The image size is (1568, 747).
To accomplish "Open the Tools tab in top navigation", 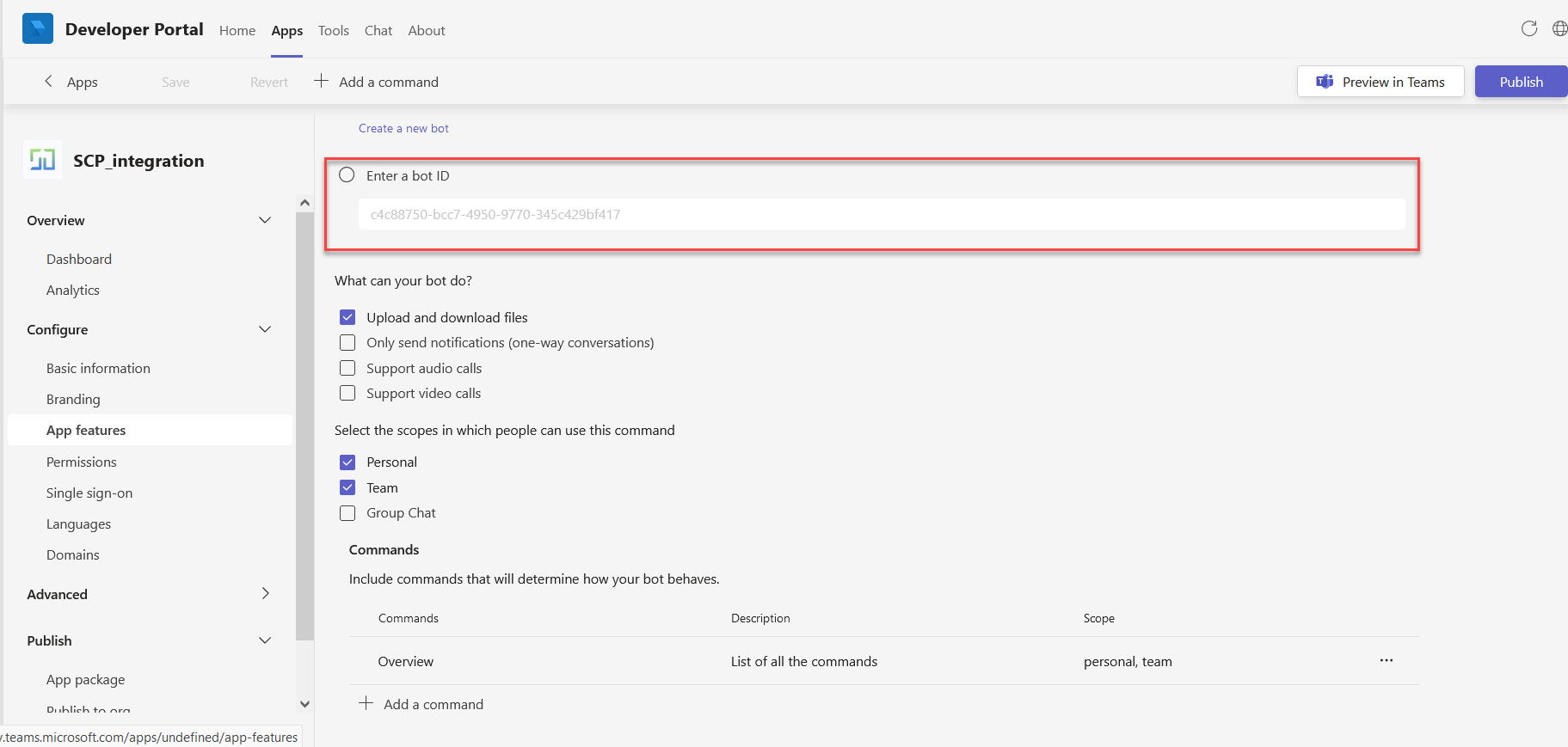I will pos(333,30).
